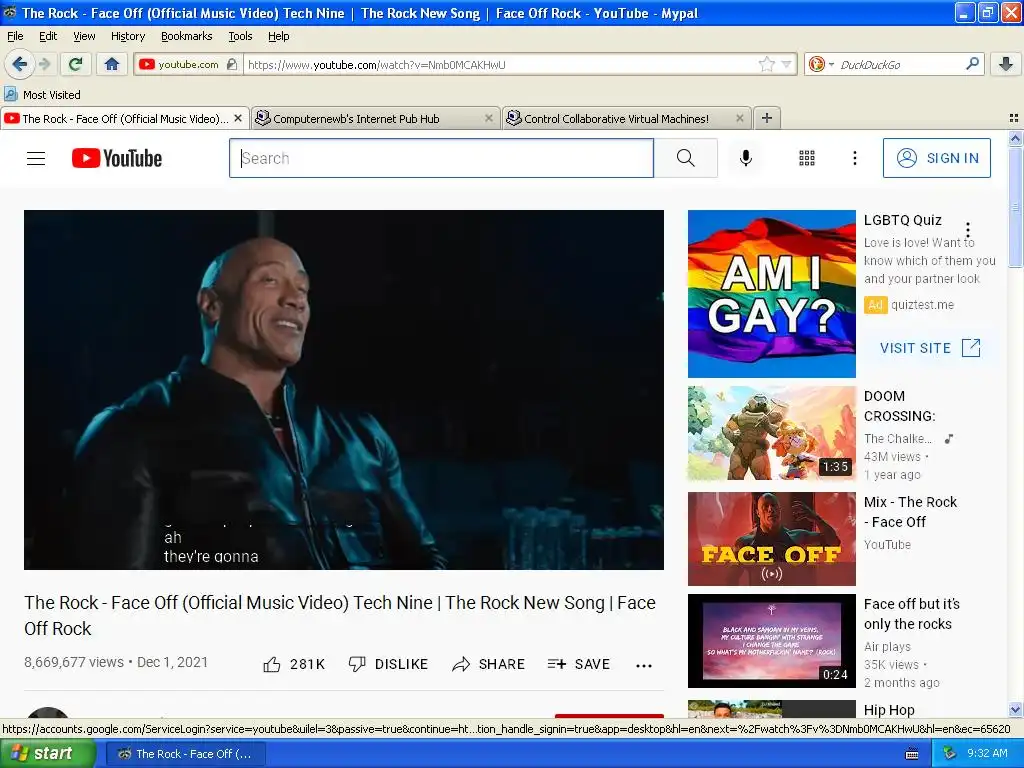Open the Bookmarks menu
This screenshot has height=768, width=1024.
click(186, 36)
